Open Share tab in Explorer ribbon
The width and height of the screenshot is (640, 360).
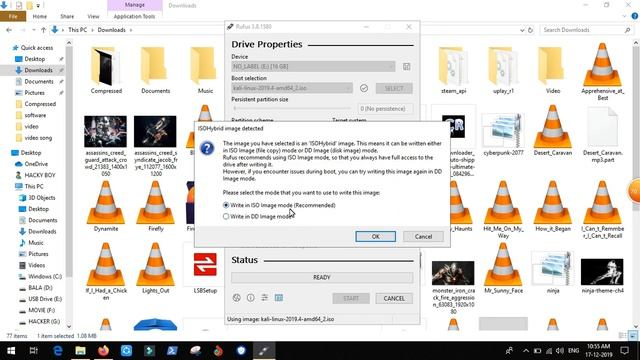pos(67,16)
